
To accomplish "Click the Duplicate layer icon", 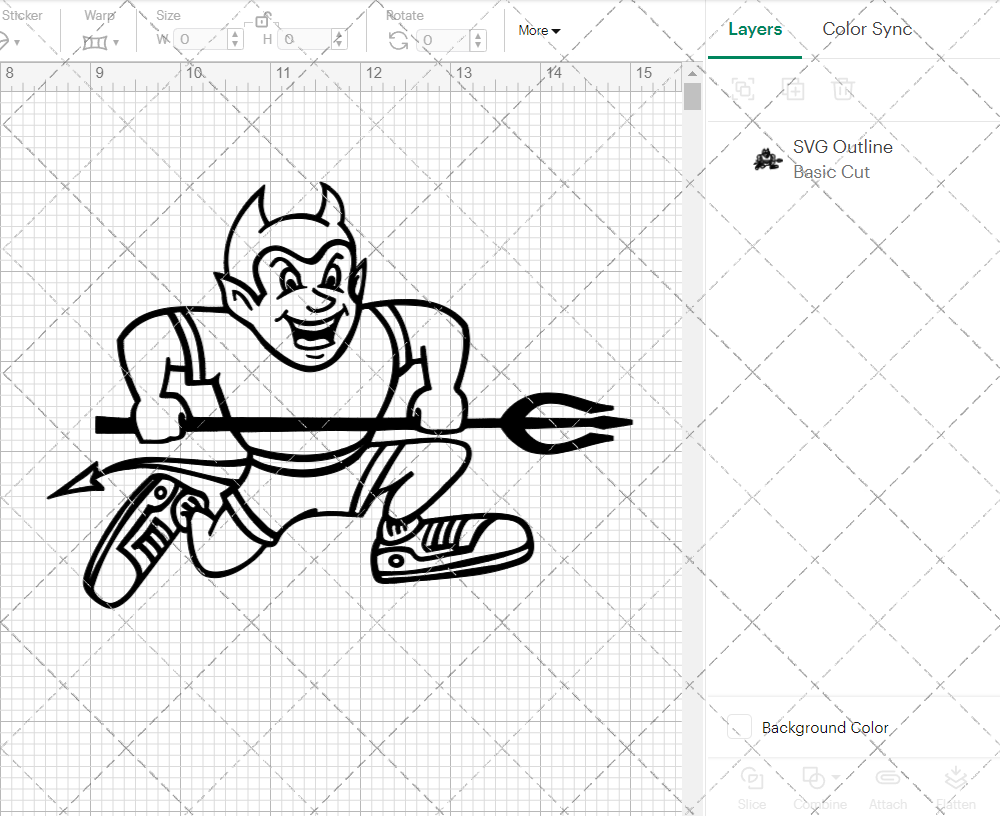I will pos(794,90).
